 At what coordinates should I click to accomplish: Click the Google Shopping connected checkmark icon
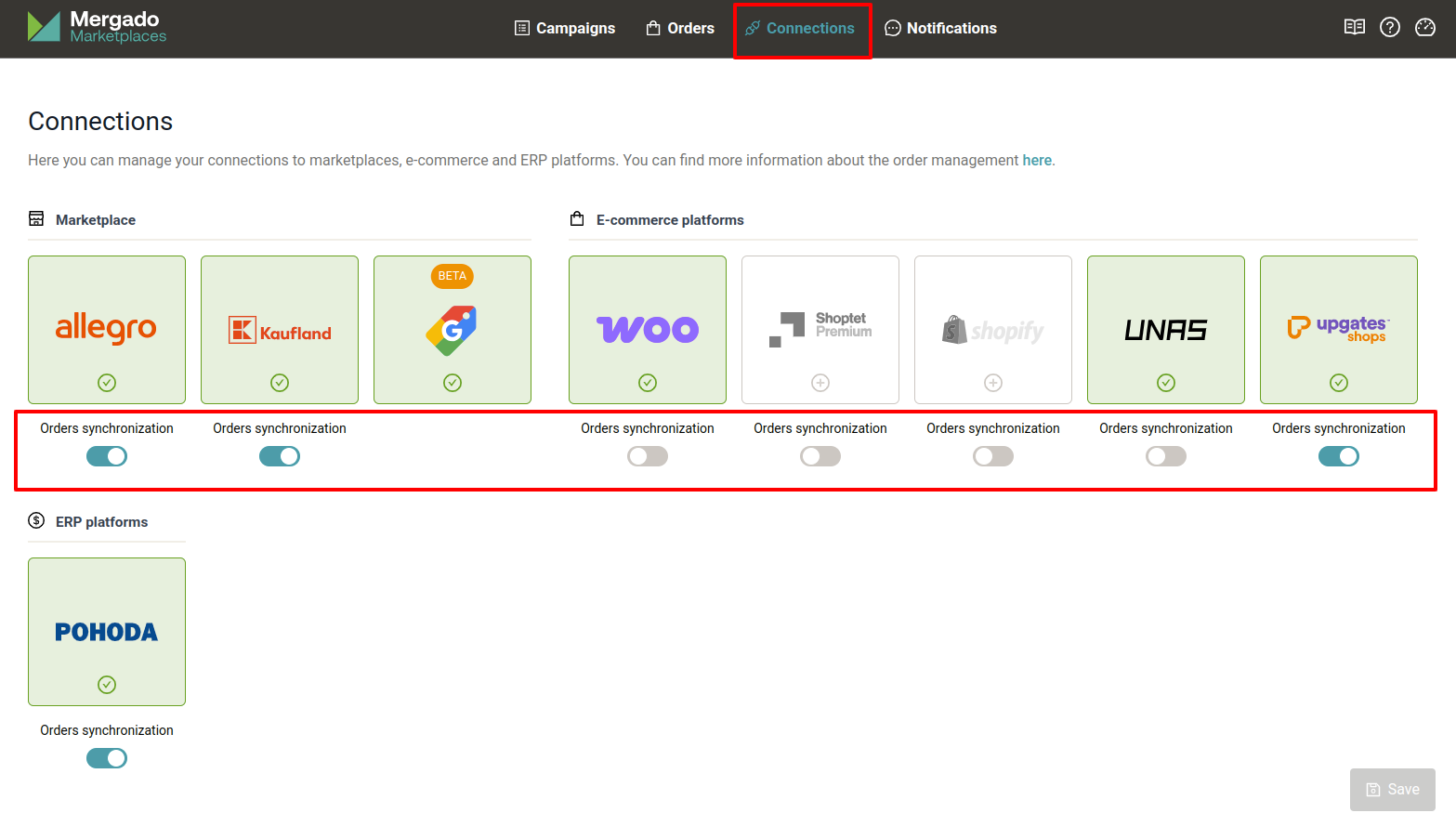pos(453,383)
